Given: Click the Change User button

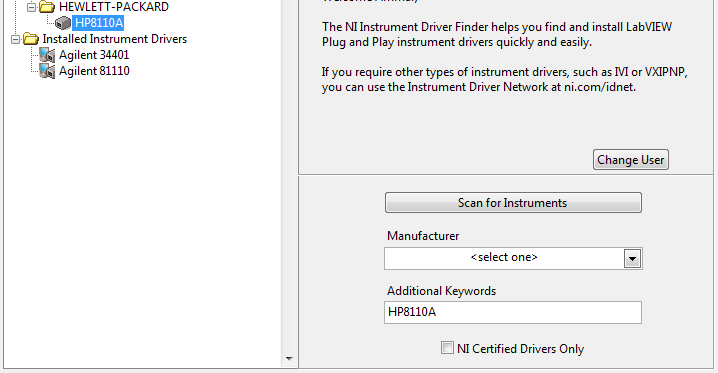Looking at the screenshot, I should [x=631, y=160].
